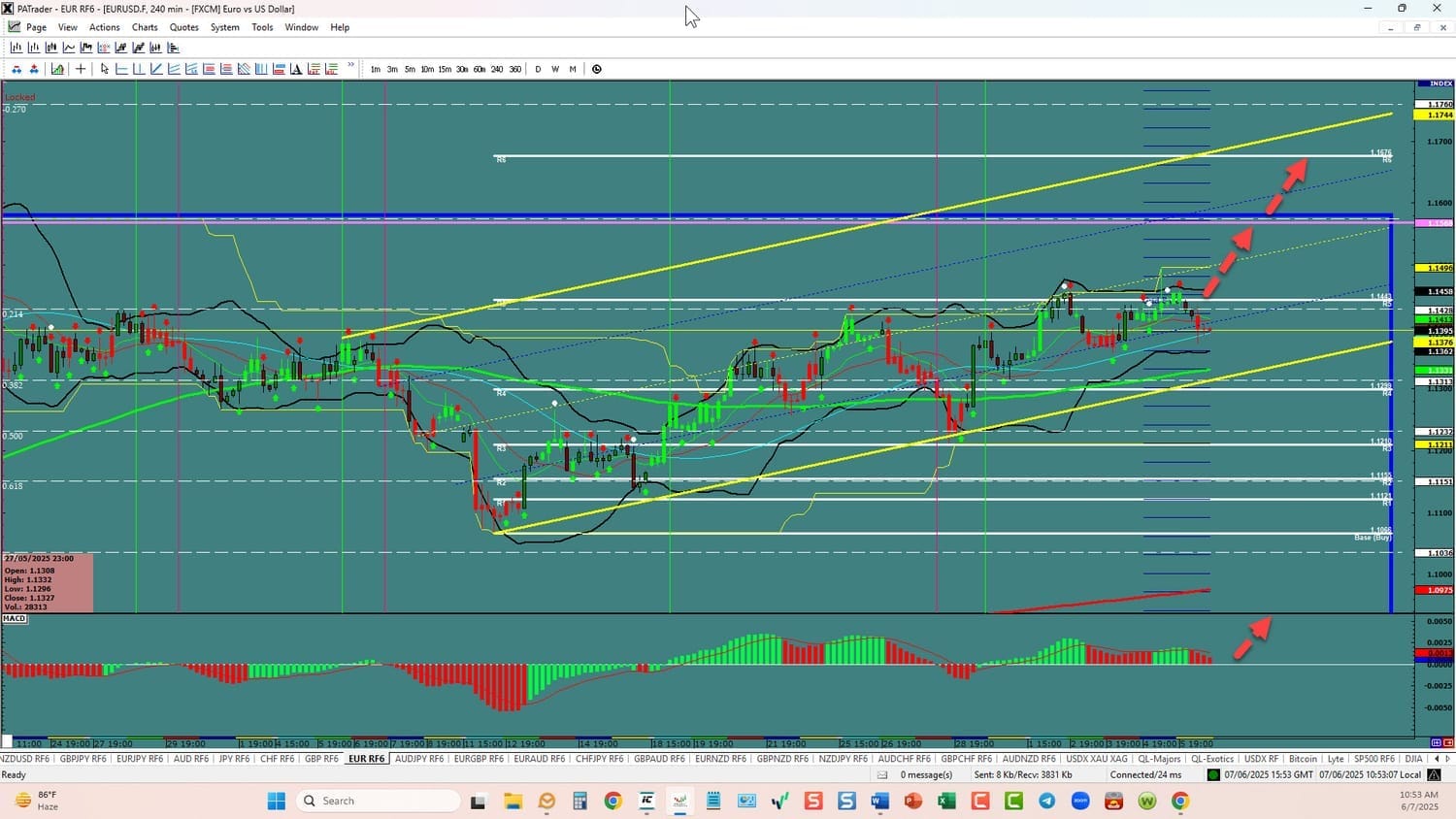Click the Windows taskbar Search box
The height and width of the screenshot is (819, 1456).
[x=379, y=801]
